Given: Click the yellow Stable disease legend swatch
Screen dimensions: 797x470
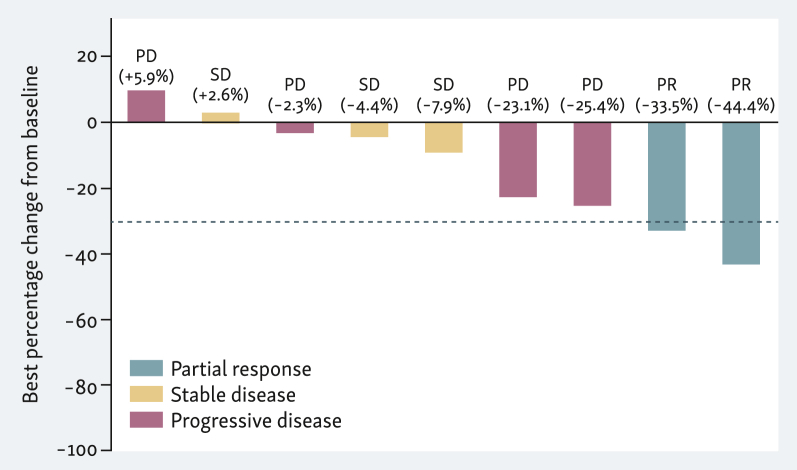Looking at the screenshot, I should pyautogui.click(x=145, y=394).
